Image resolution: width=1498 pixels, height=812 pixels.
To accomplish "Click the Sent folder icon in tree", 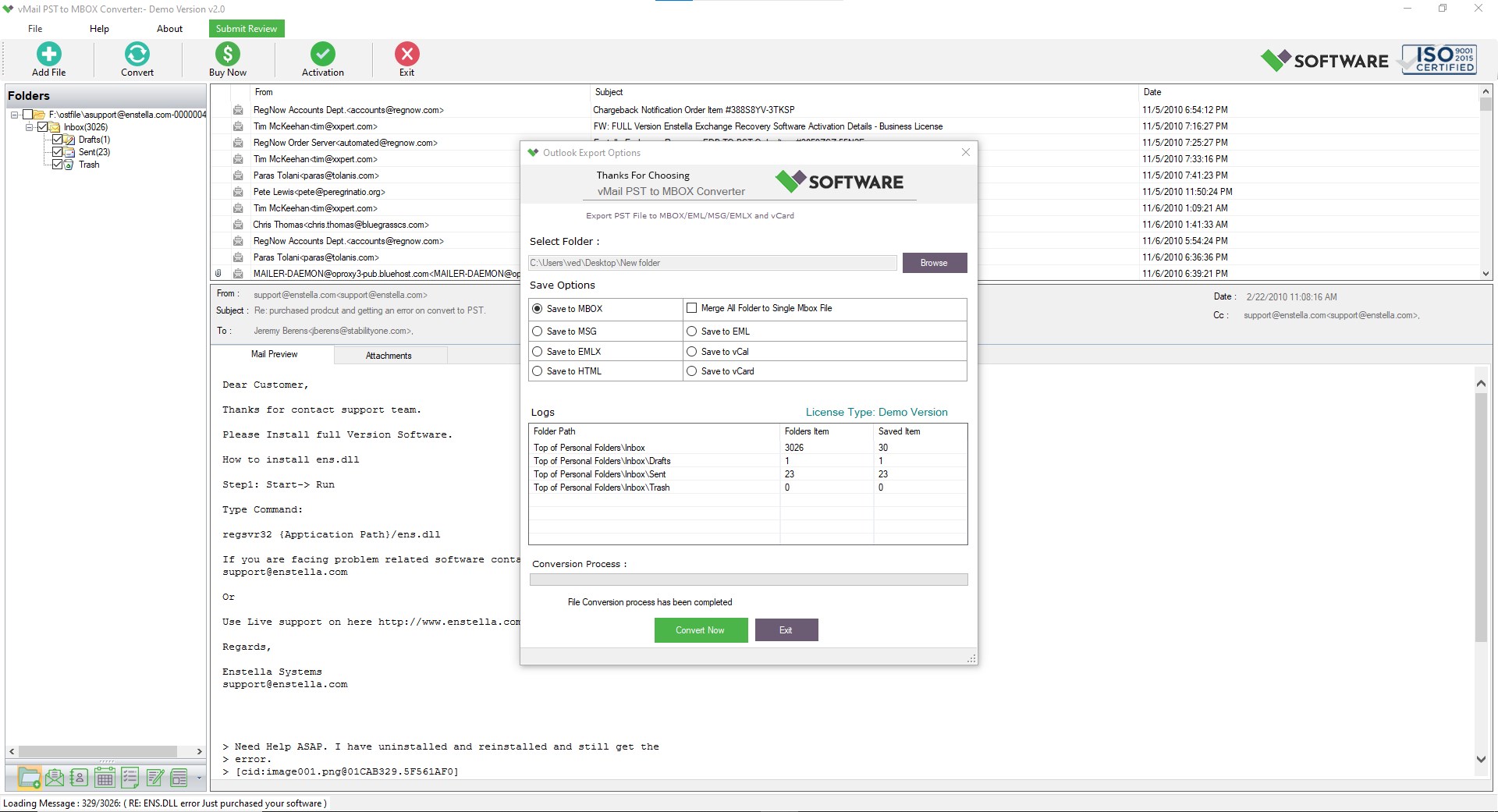I will tap(69, 152).
